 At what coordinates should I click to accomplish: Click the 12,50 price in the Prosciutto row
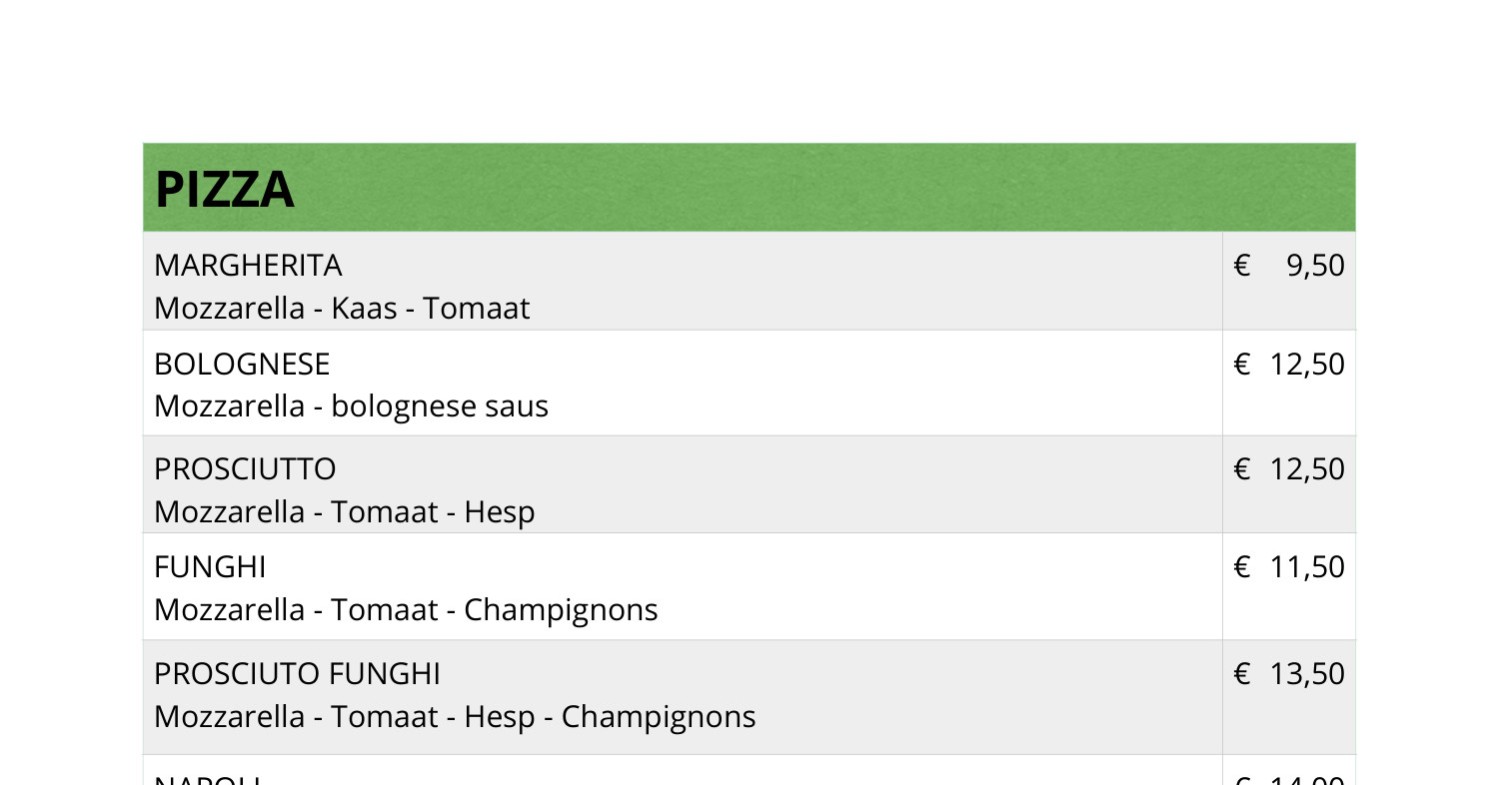point(1307,469)
